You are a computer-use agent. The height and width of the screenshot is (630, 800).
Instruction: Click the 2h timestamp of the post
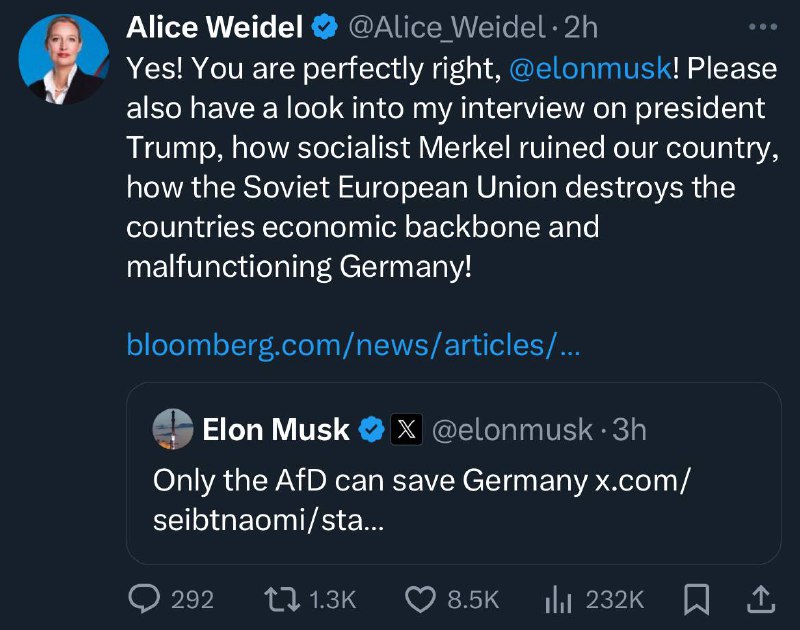coord(581,28)
